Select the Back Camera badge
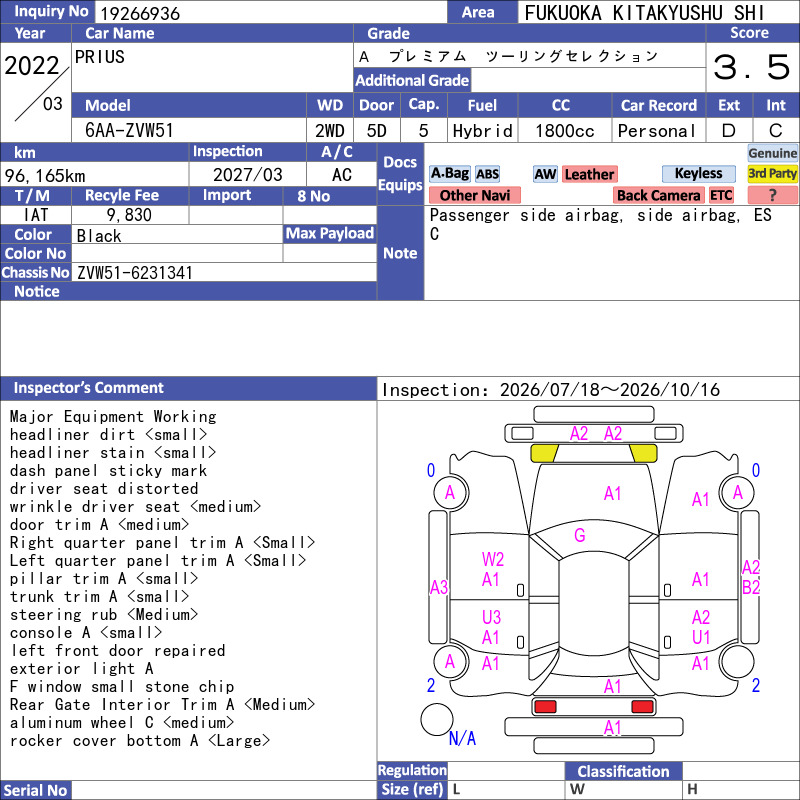 click(x=658, y=195)
